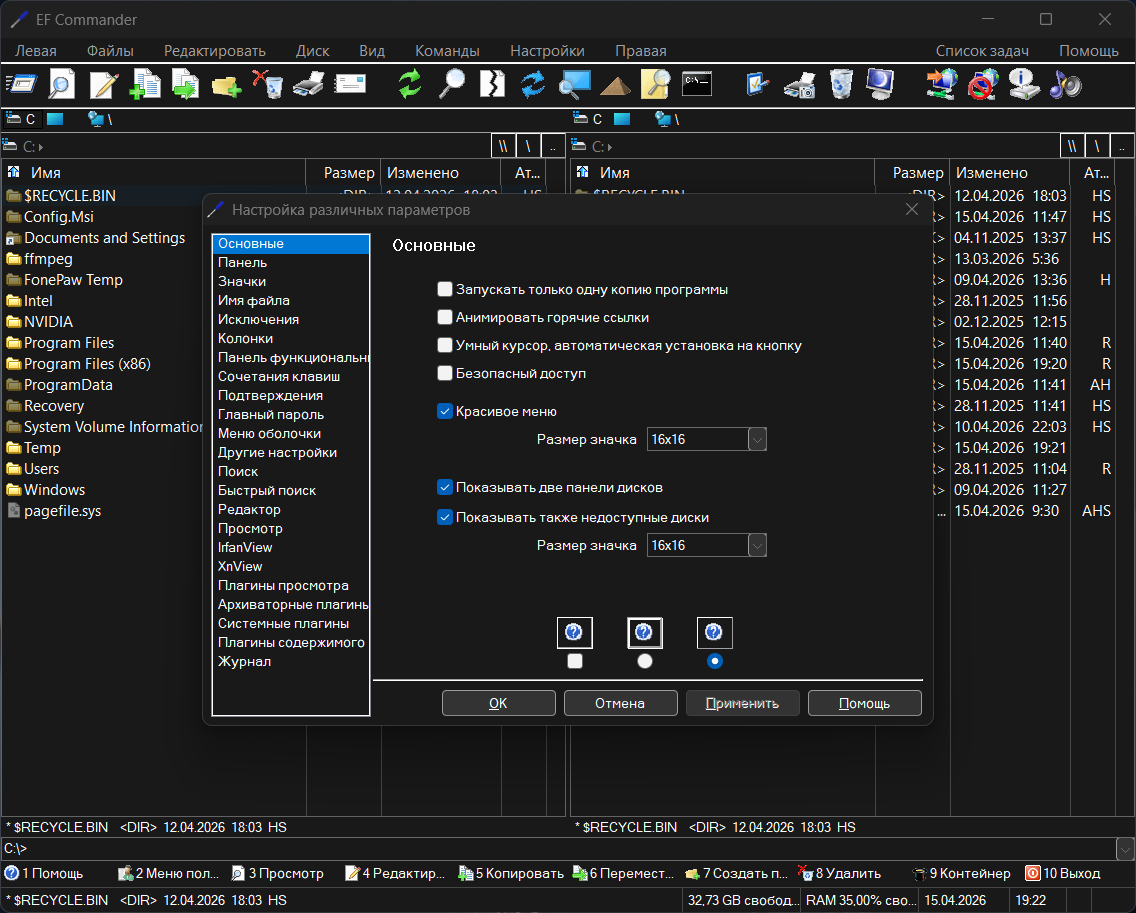Select the middle unselected radio button
Screen dimensions: 1136x913
tap(645, 661)
